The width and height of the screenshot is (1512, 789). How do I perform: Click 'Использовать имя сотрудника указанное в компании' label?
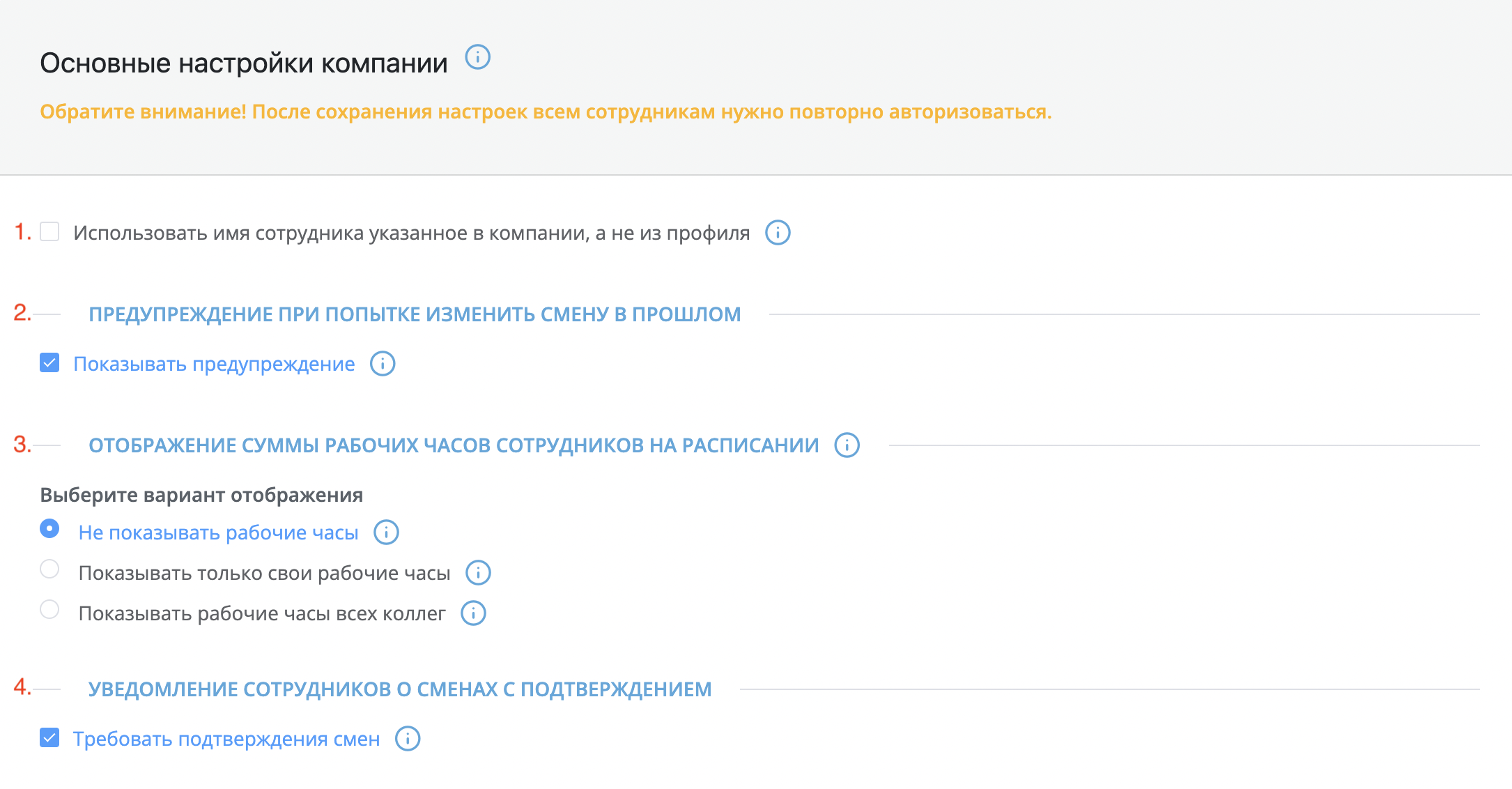(x=411, y=233)
